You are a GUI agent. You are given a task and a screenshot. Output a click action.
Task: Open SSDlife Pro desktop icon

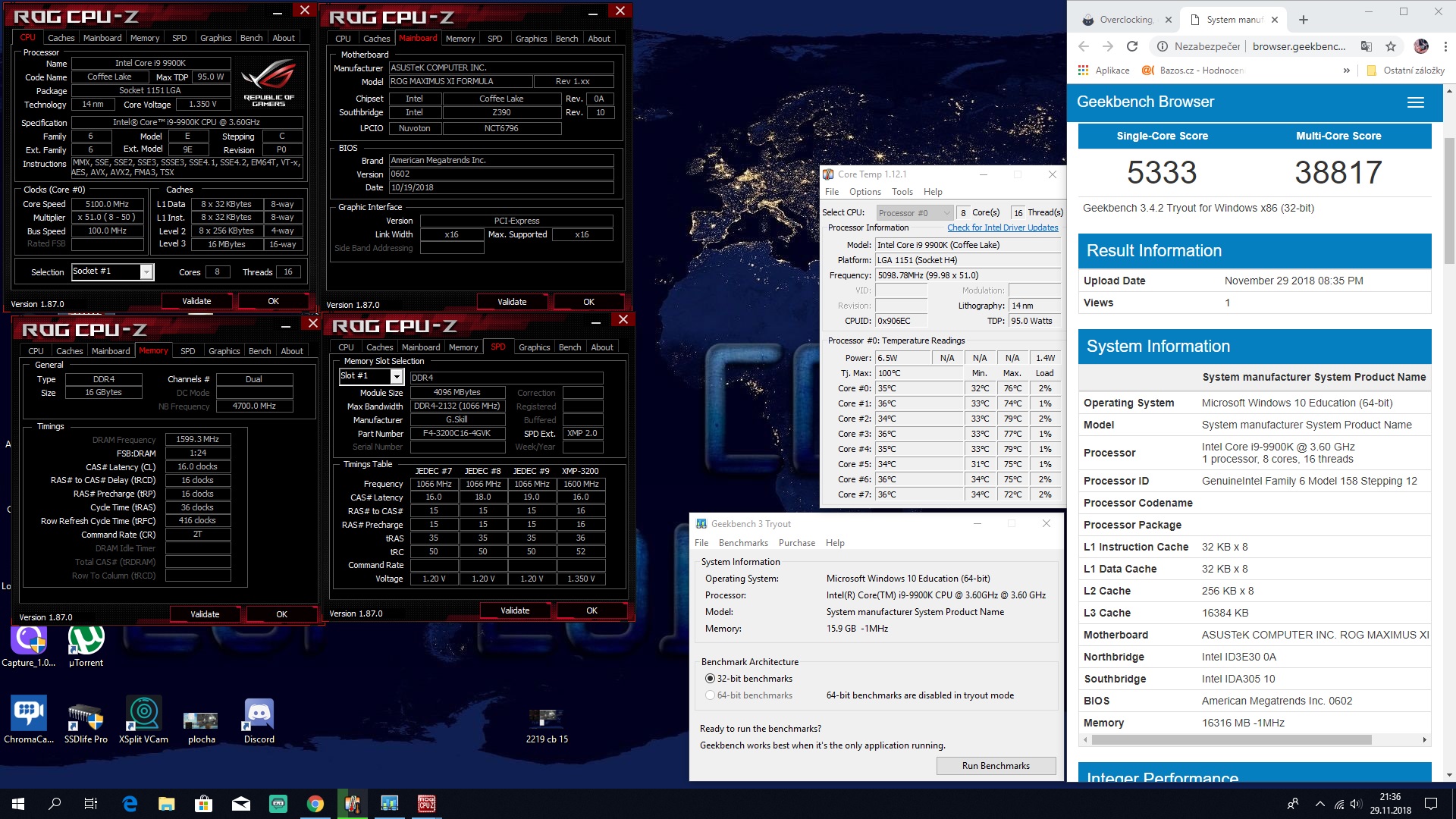[86, 720]
